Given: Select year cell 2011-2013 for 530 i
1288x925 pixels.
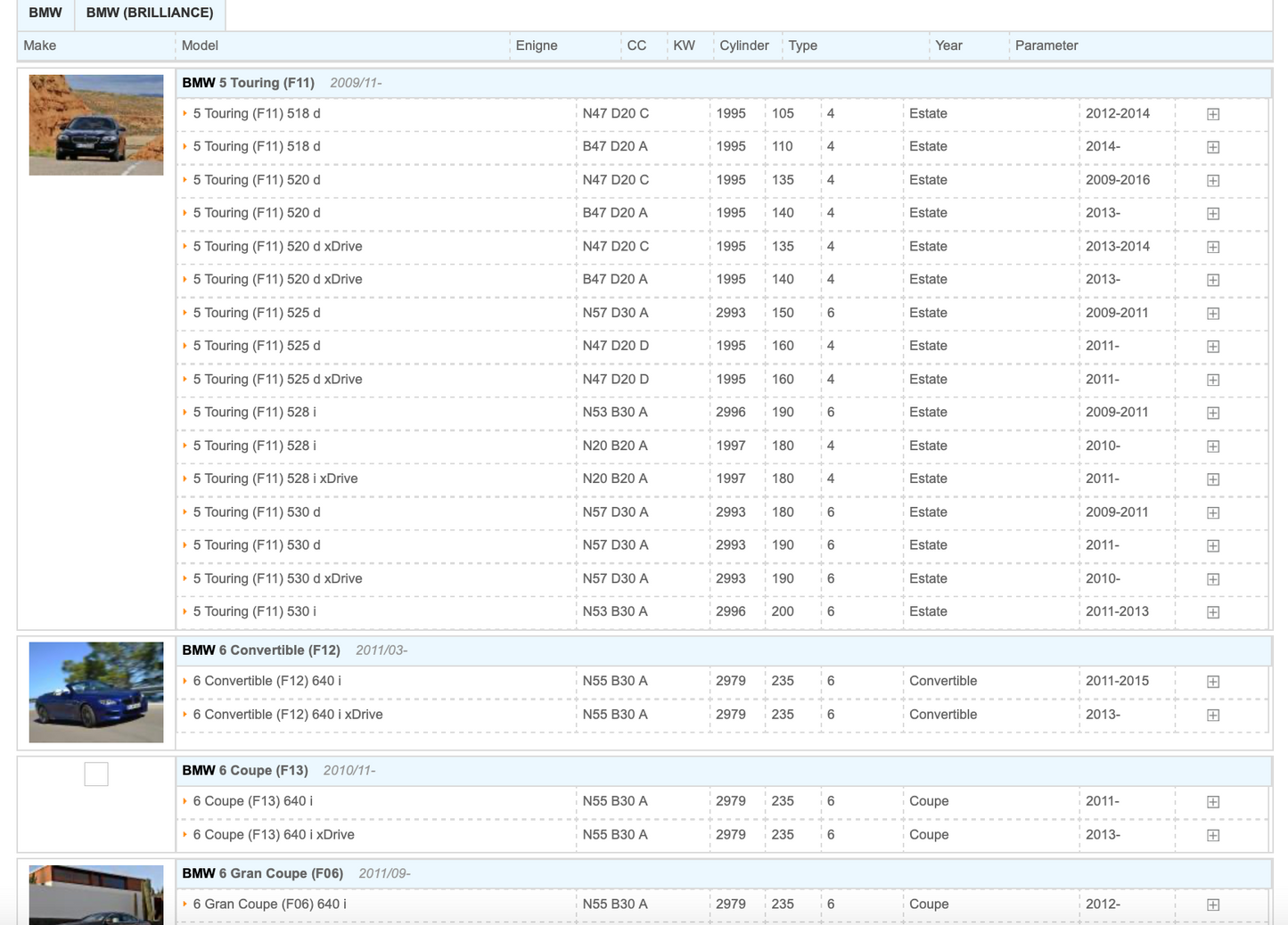Looking at the screenshot, I should click(1117, 612).
